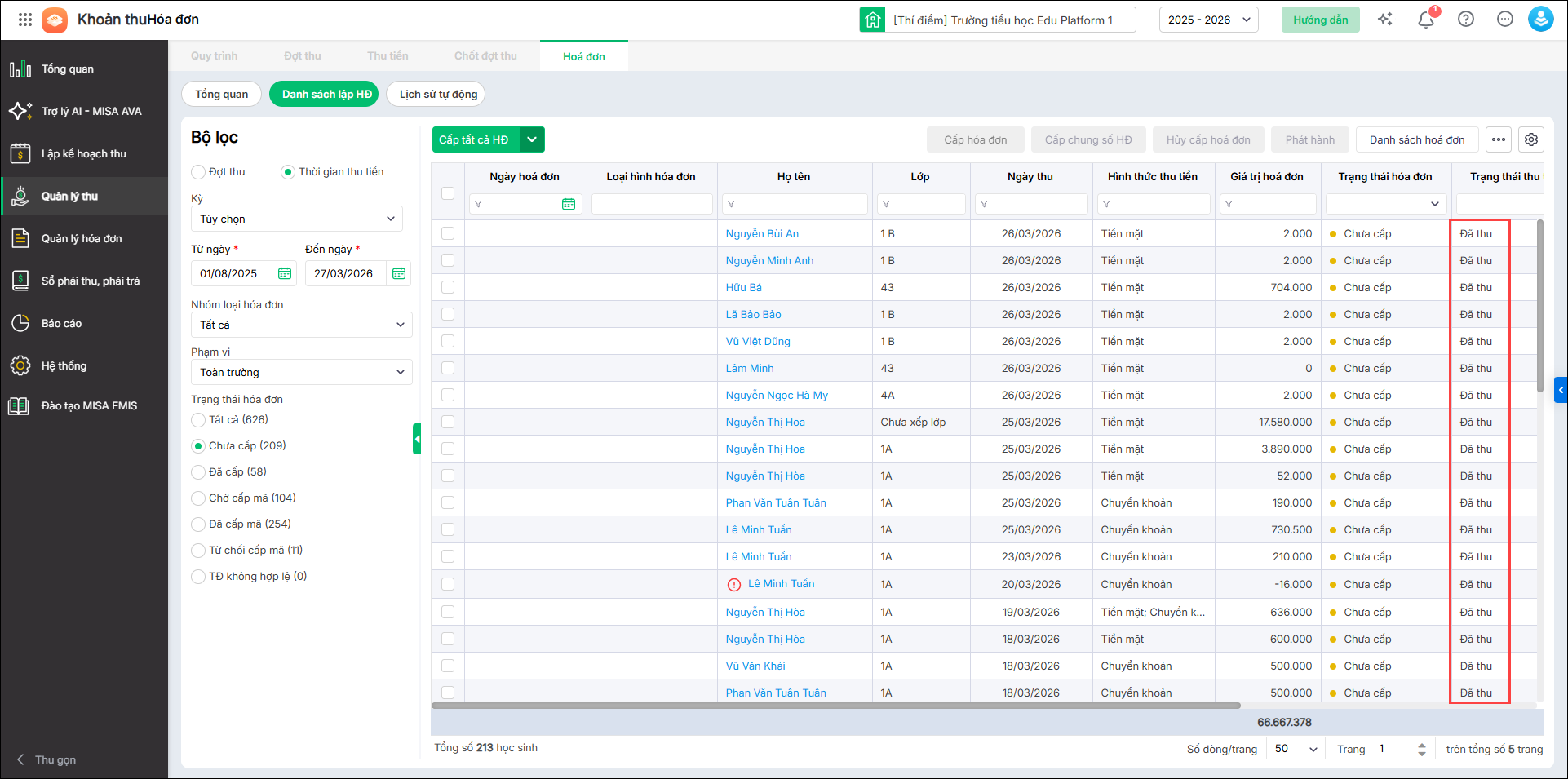Open the table settings gear icon
Screen dimensions: 1568x779
(x=1531, y=139)
